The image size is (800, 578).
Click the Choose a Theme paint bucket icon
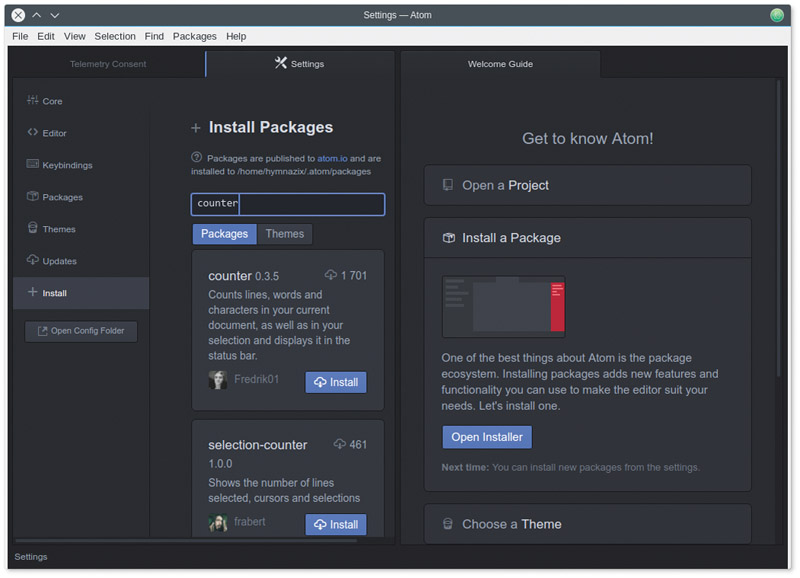[x=447, y=523]
